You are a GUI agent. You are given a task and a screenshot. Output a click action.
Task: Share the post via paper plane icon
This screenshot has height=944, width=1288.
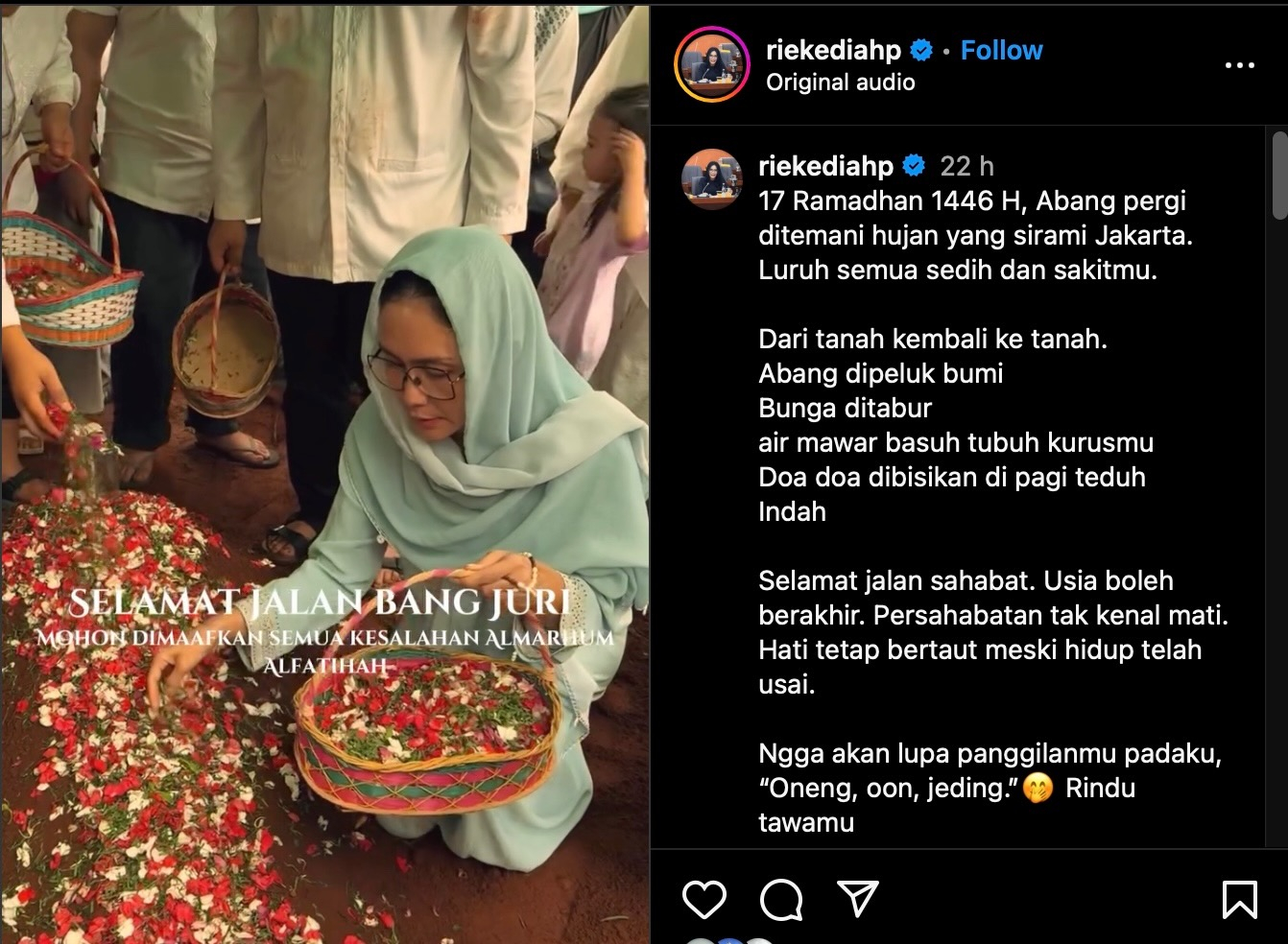pos(858,899)
